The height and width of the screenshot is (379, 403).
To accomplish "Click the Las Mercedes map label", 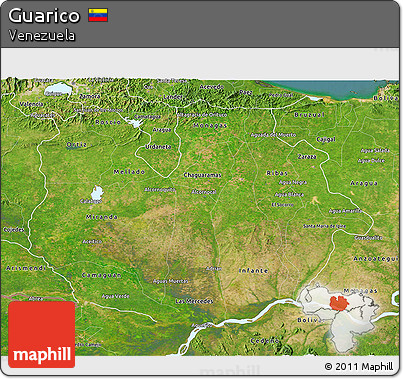I will coord(194,301).
